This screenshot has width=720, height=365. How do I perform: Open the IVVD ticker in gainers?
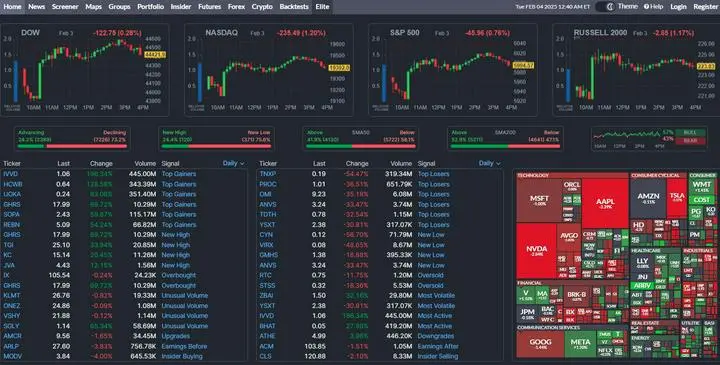(x=11, y=174)
